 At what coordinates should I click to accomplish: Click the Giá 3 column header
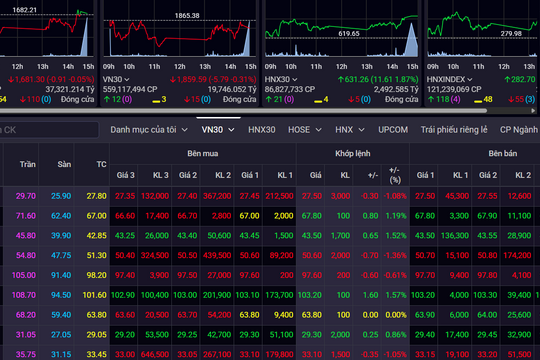coord(125,175)
